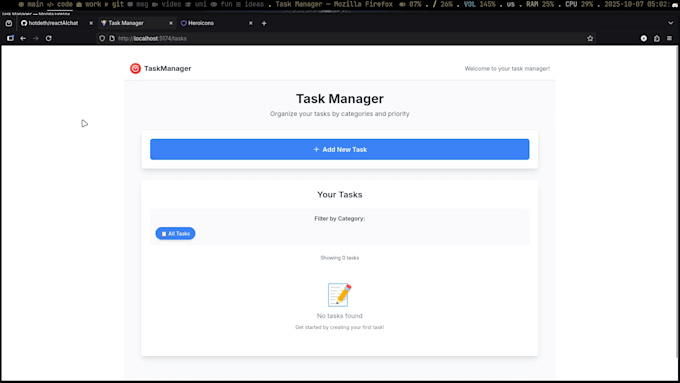This screenshot has height=383, width=680.
Task: Click the 'Welcome to your task manager!' text
Action: 507,69
